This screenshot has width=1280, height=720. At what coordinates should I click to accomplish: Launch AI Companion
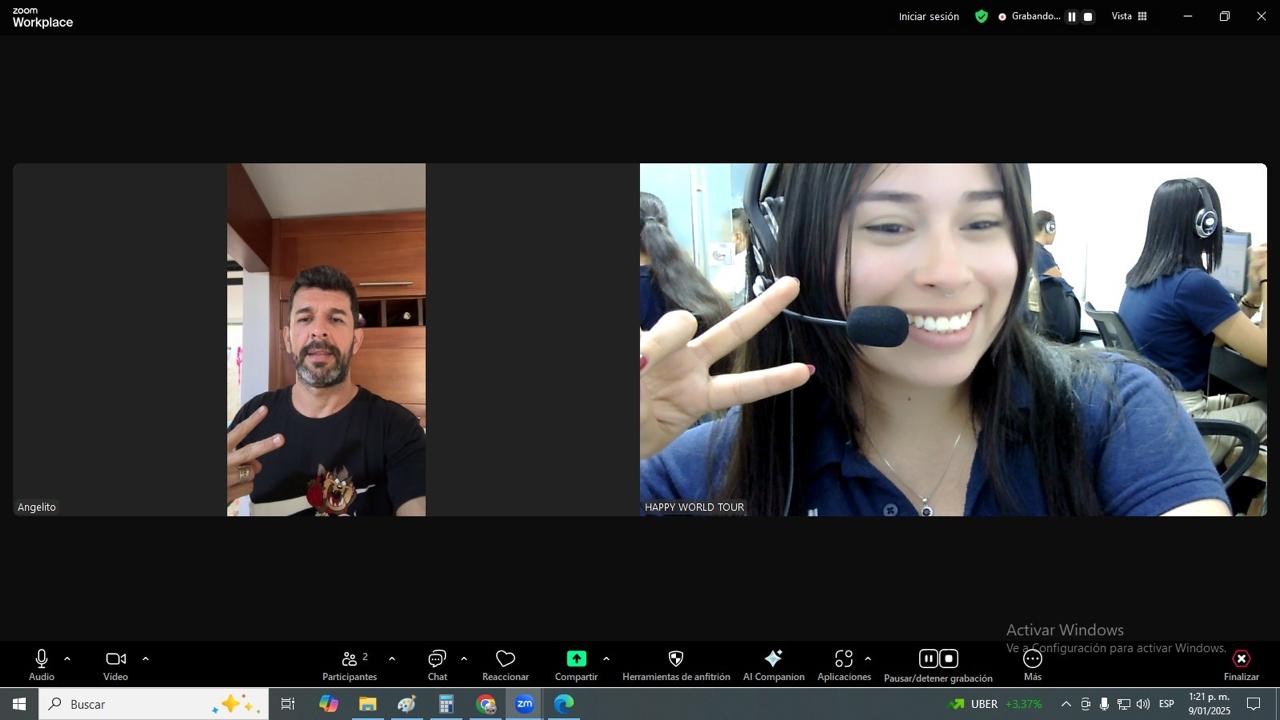tap(773, 665)
